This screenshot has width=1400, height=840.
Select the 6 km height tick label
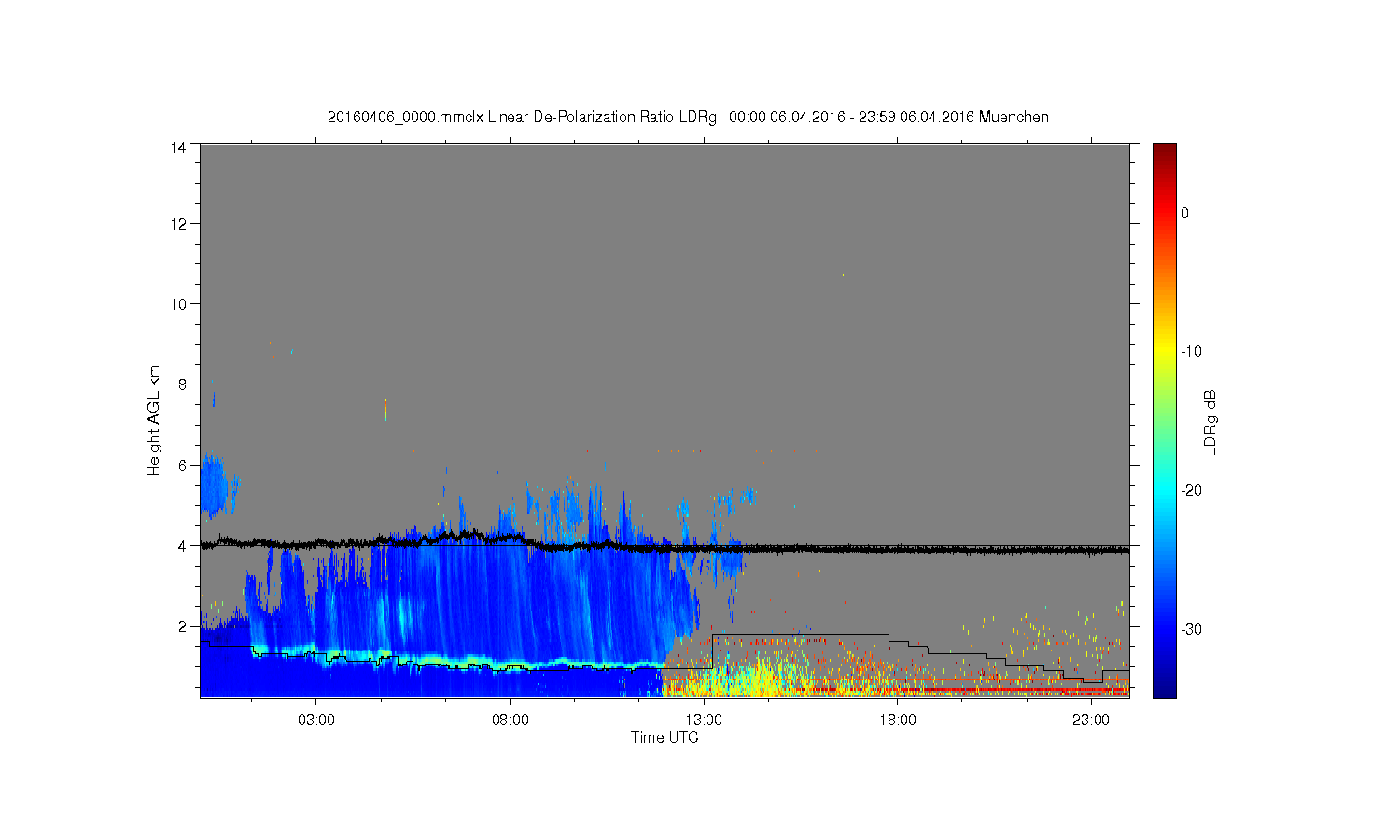pos(182,465)
